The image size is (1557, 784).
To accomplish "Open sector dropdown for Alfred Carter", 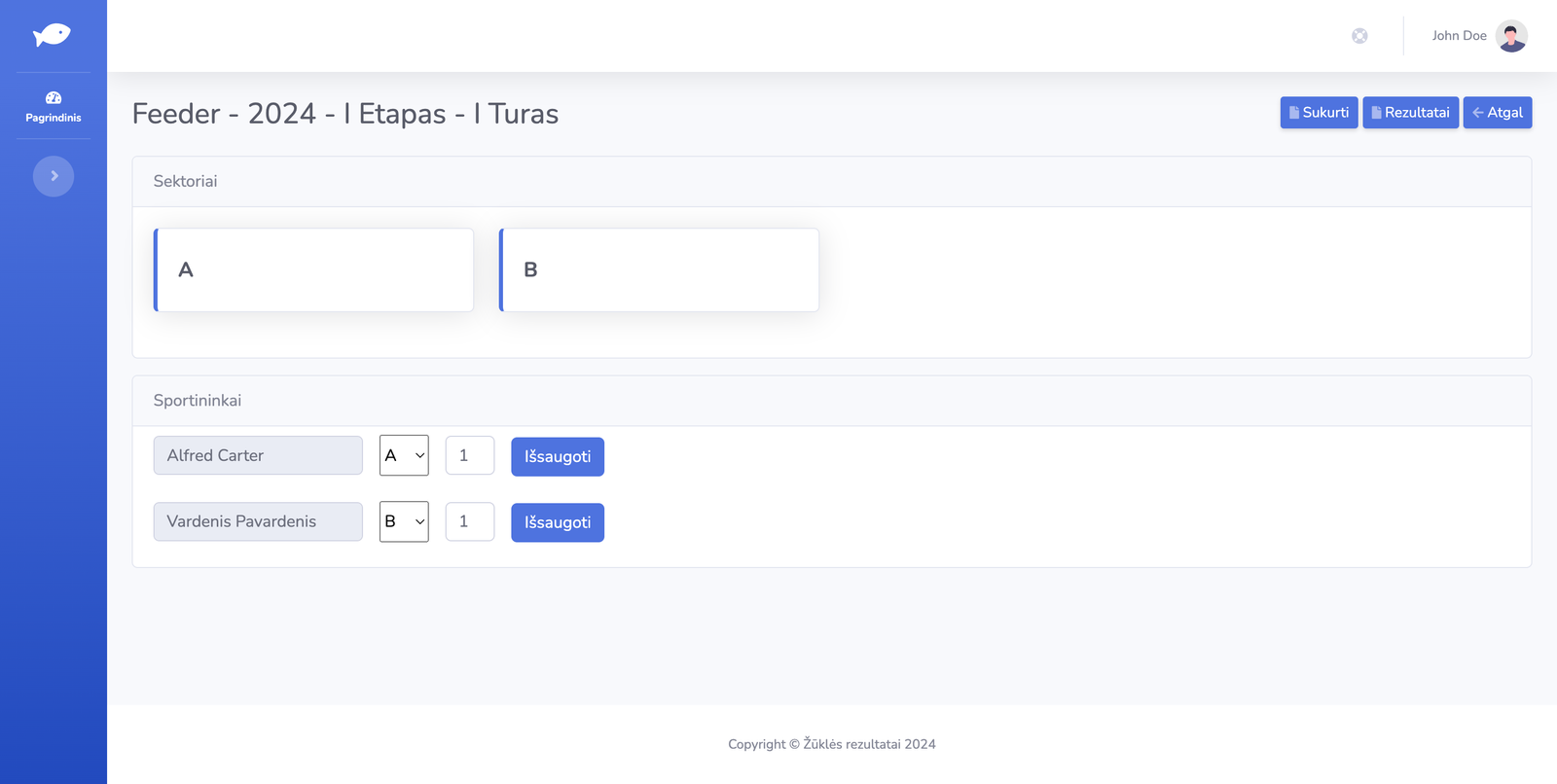I will click(404, 455).
